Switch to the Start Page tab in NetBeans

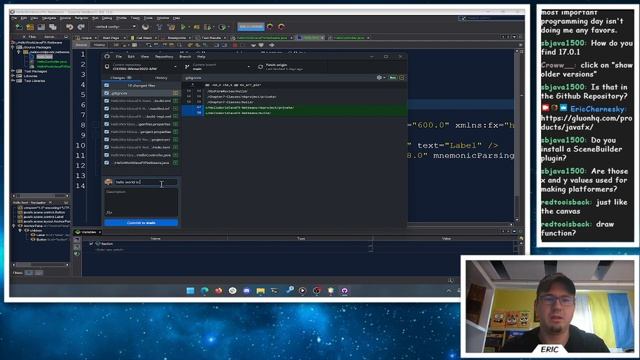(x=111, y=38)
